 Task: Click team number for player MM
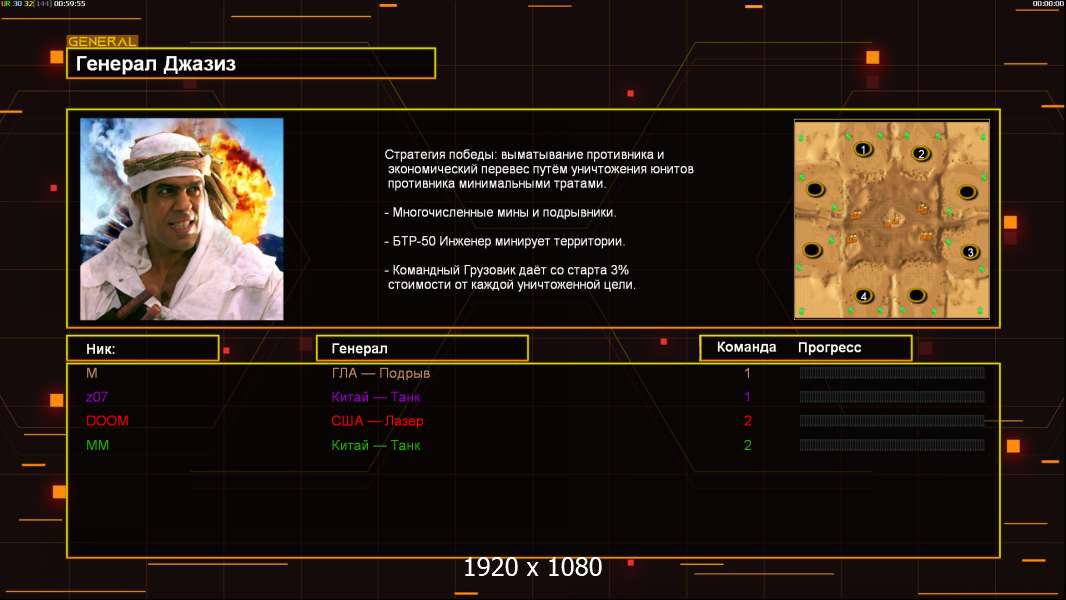[x=747, y=445]
